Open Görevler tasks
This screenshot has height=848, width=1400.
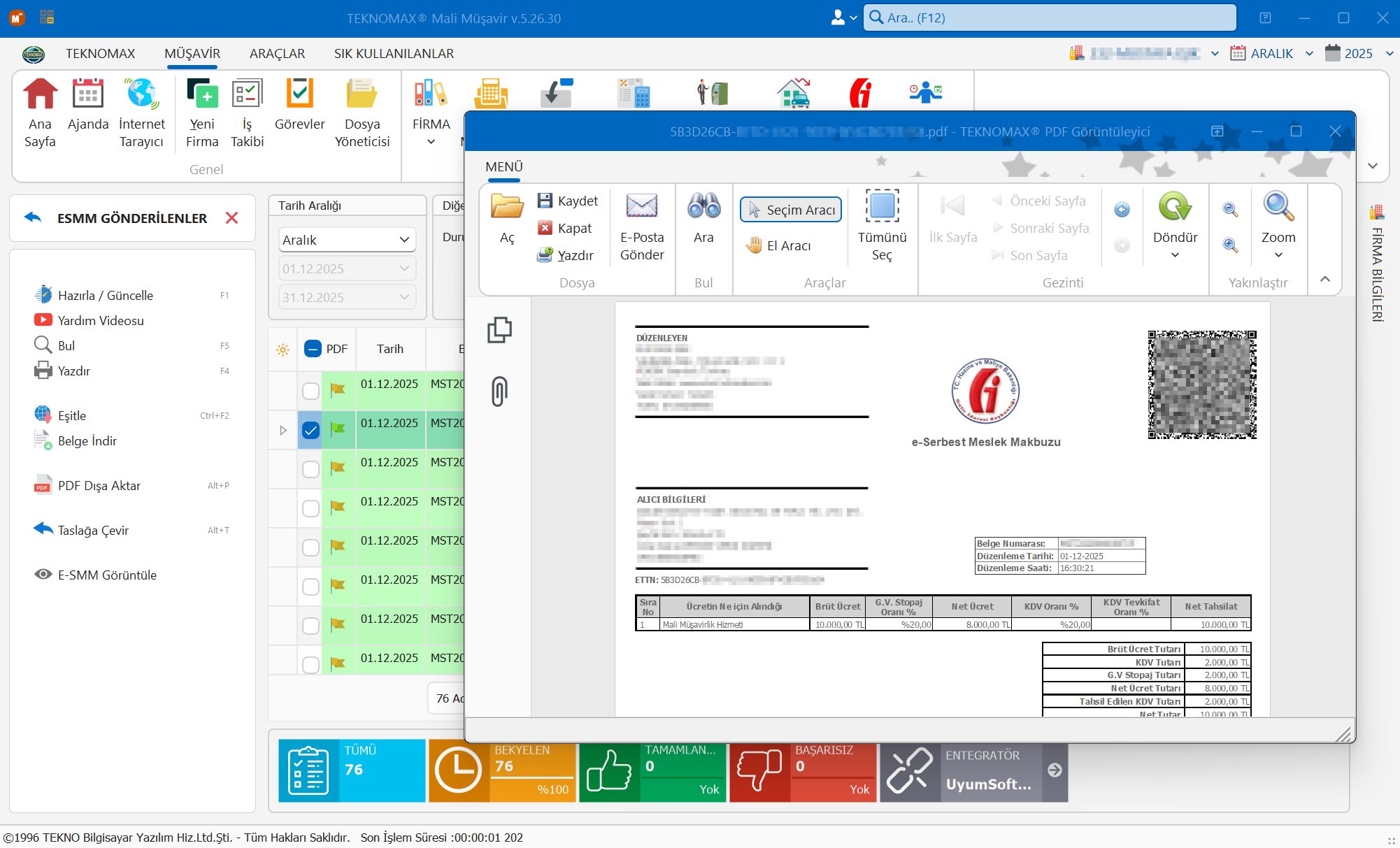tap(299, 104)
